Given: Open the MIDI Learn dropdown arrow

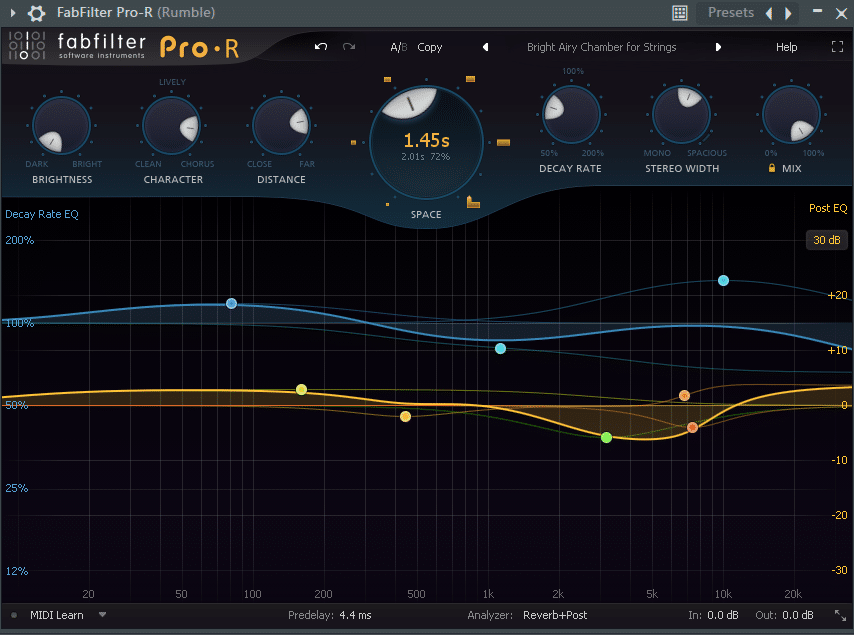Looking at the screenshot, I should click(102, 615).
